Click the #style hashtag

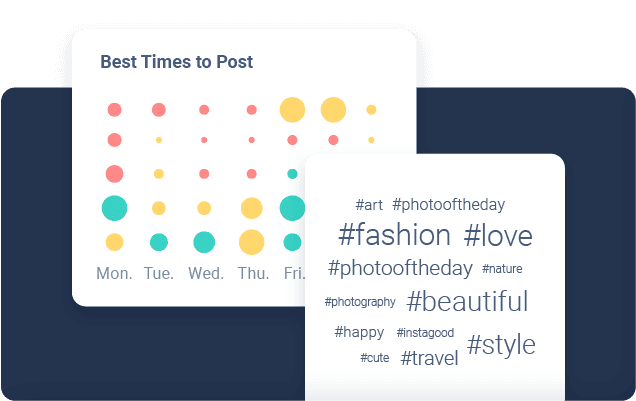[501, 345]
